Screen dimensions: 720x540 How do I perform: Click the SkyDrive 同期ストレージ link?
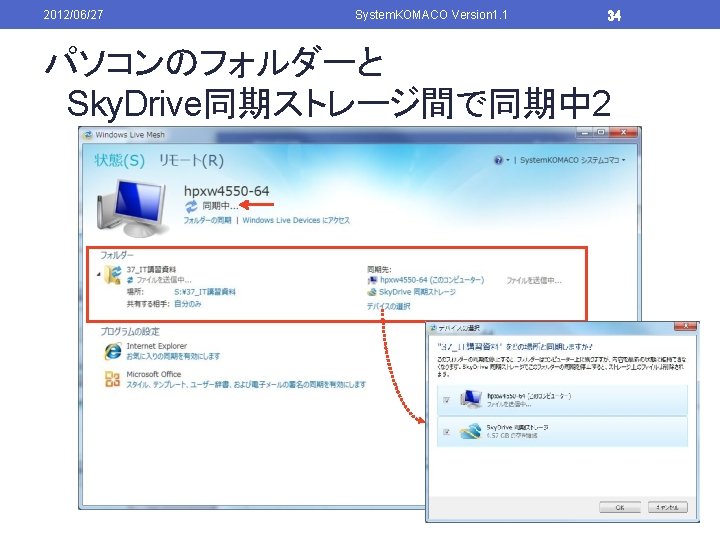click(x=417, y=292)
